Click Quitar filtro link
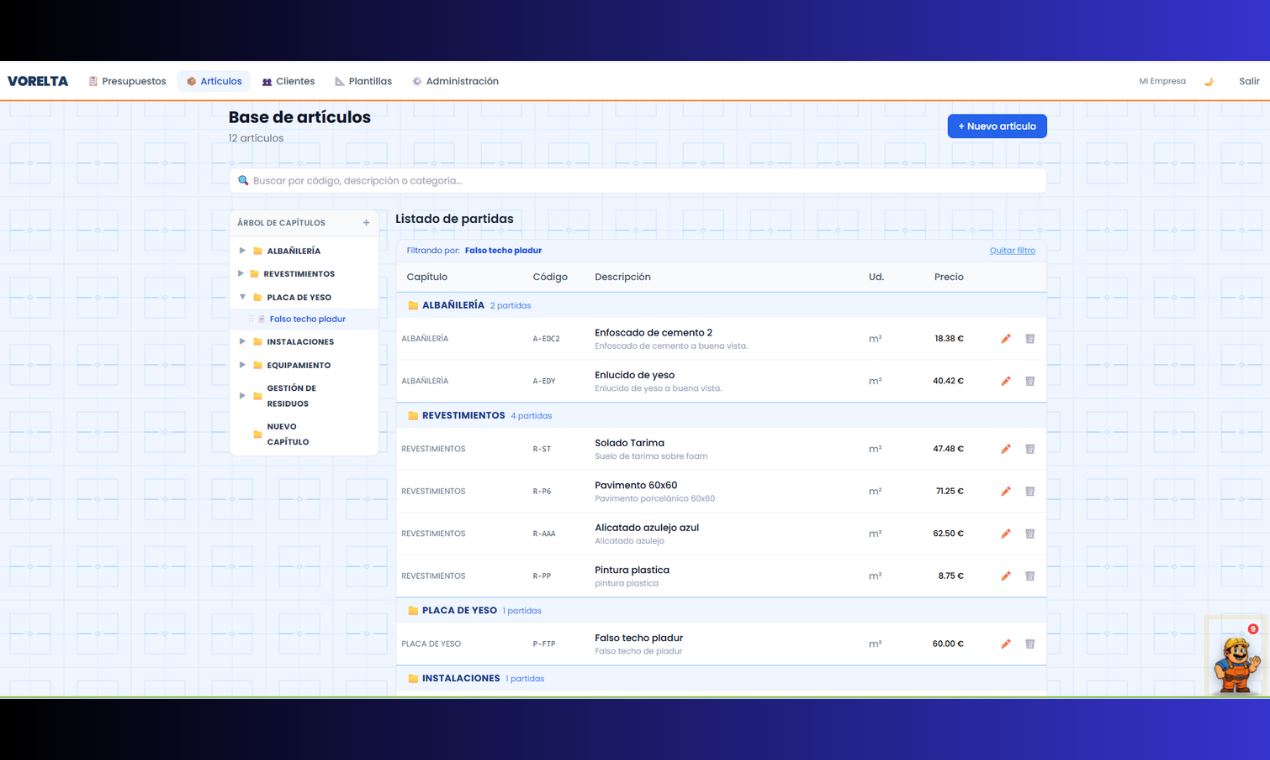This screenshot has width=1270, height=760. [x=1012, y=251]
